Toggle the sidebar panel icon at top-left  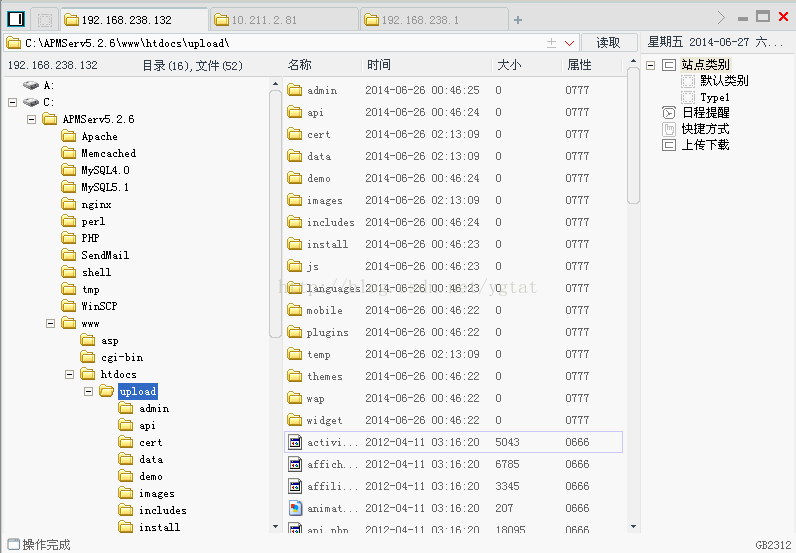click(16, 19)
